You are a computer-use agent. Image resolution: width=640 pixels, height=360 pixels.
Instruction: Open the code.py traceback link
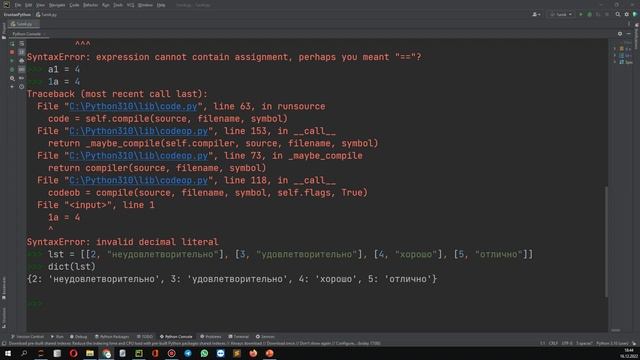(133, 107)
